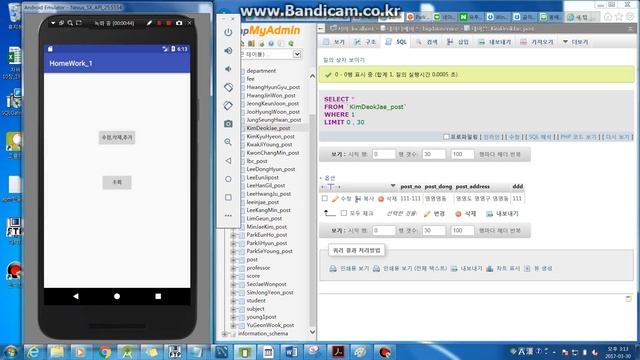Viewport: 640px width, 360px height.
Task: Click the emulator sidebar overview square icon
Action: tap(228, 198)
